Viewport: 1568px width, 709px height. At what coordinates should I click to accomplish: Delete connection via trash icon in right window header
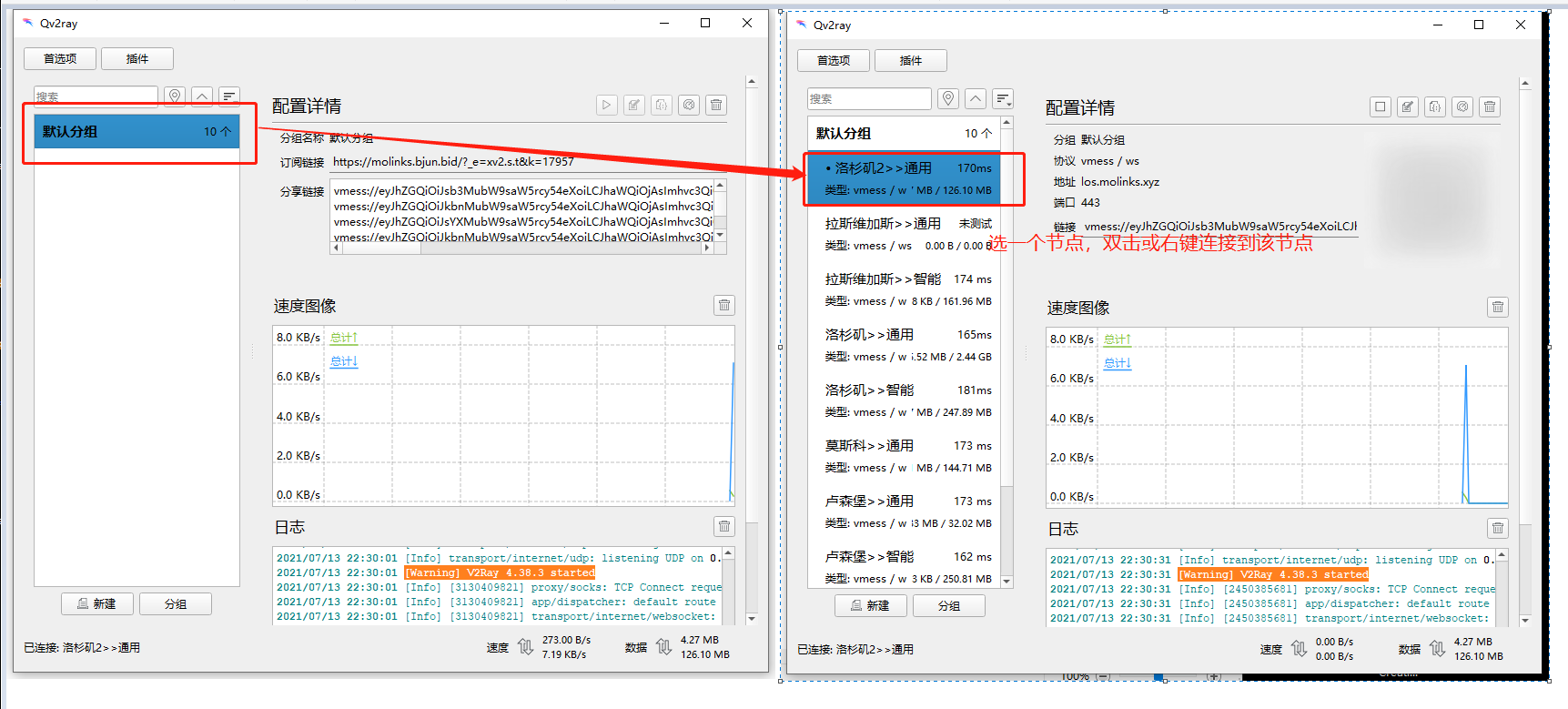1490,107
